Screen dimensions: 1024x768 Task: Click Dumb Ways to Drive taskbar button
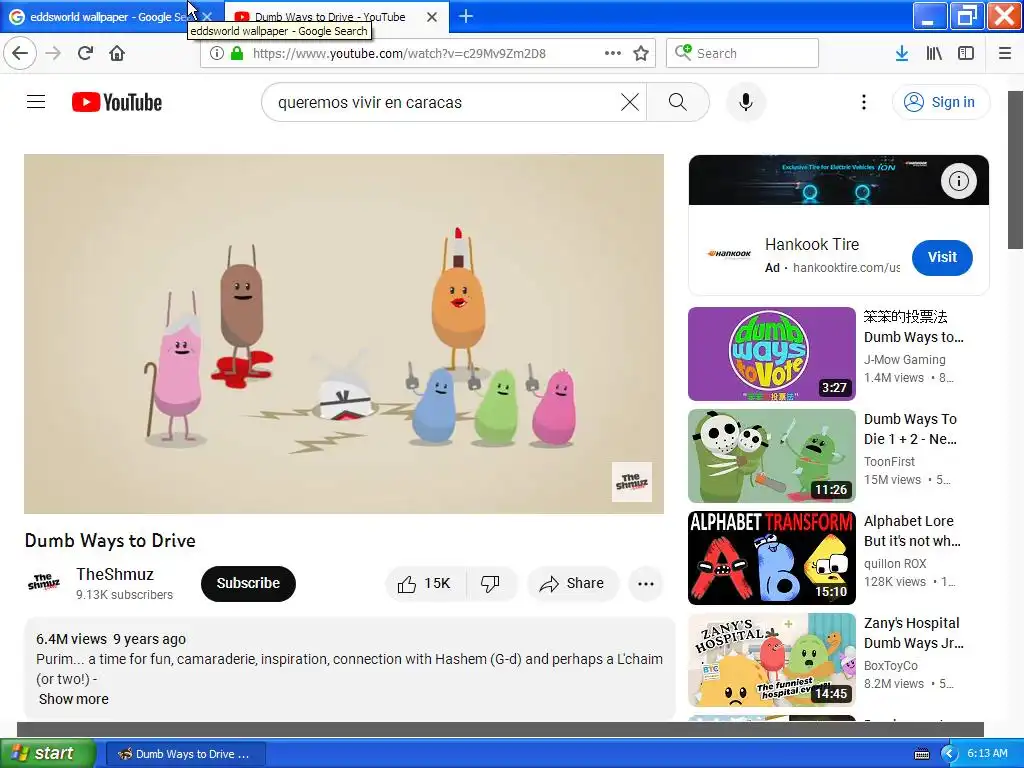(185, 754)
